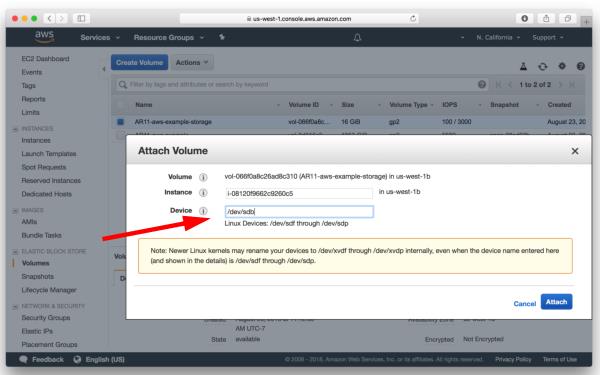Click the info icon next to Instance
The image size is (600, 375).
(x=203, y=192)
